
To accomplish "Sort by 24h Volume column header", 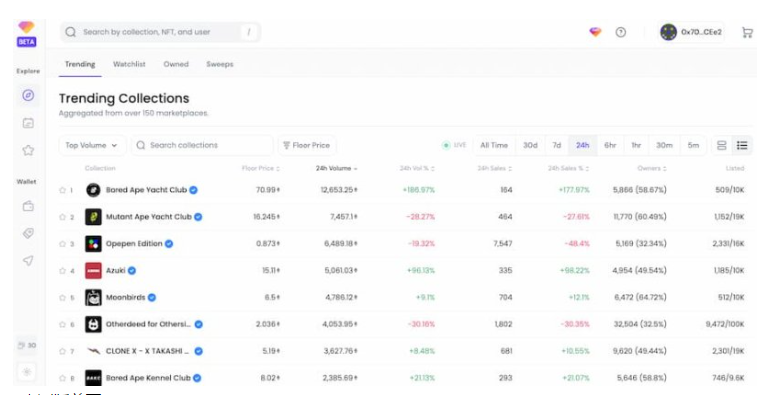I will click(x=336, y=169).
